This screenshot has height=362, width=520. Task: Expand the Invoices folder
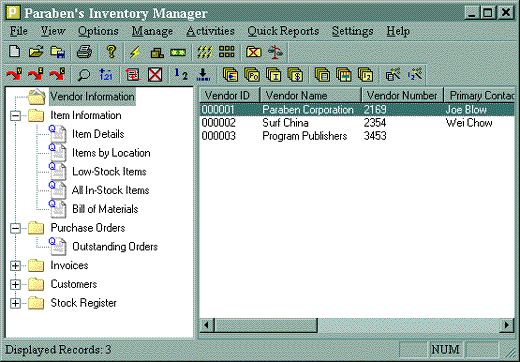(15, 266)
